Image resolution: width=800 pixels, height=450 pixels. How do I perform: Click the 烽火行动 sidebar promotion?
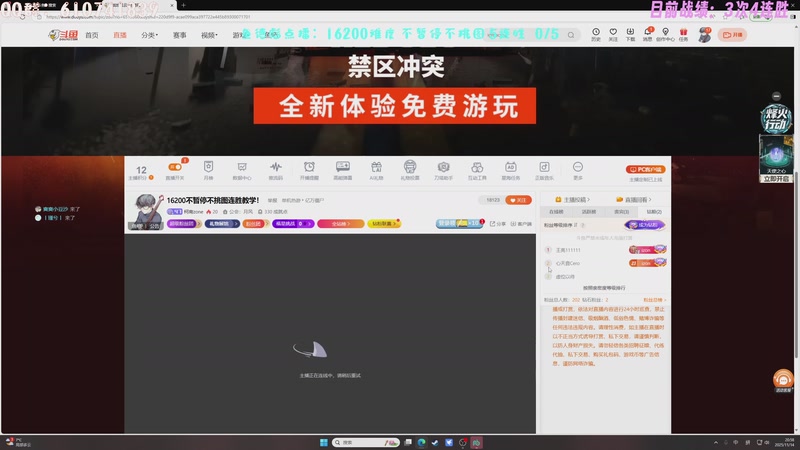point(776,119)
